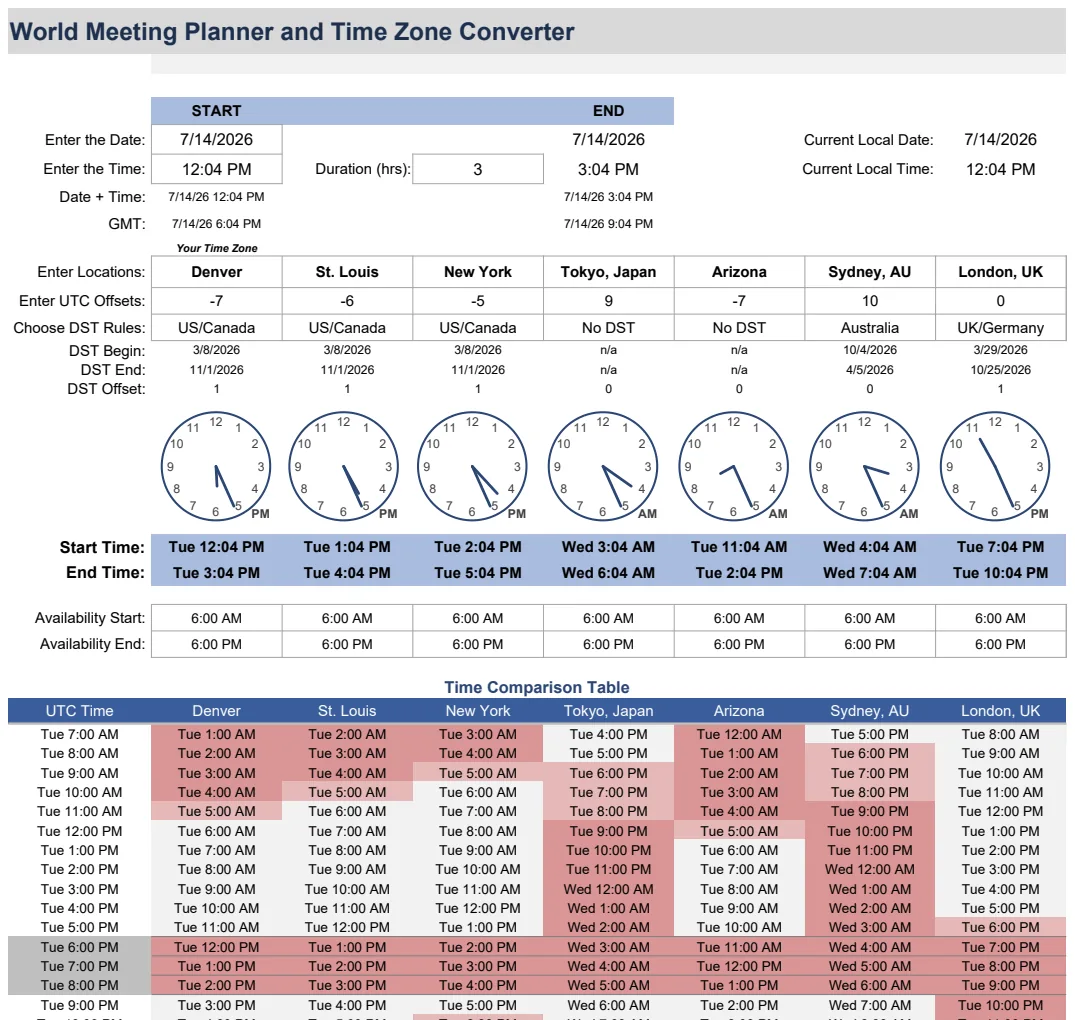Screen dimensions: 1075x1020
Task: Select Tokyo Availability Start 6:00 AM
Action: (x=608, y=618)
